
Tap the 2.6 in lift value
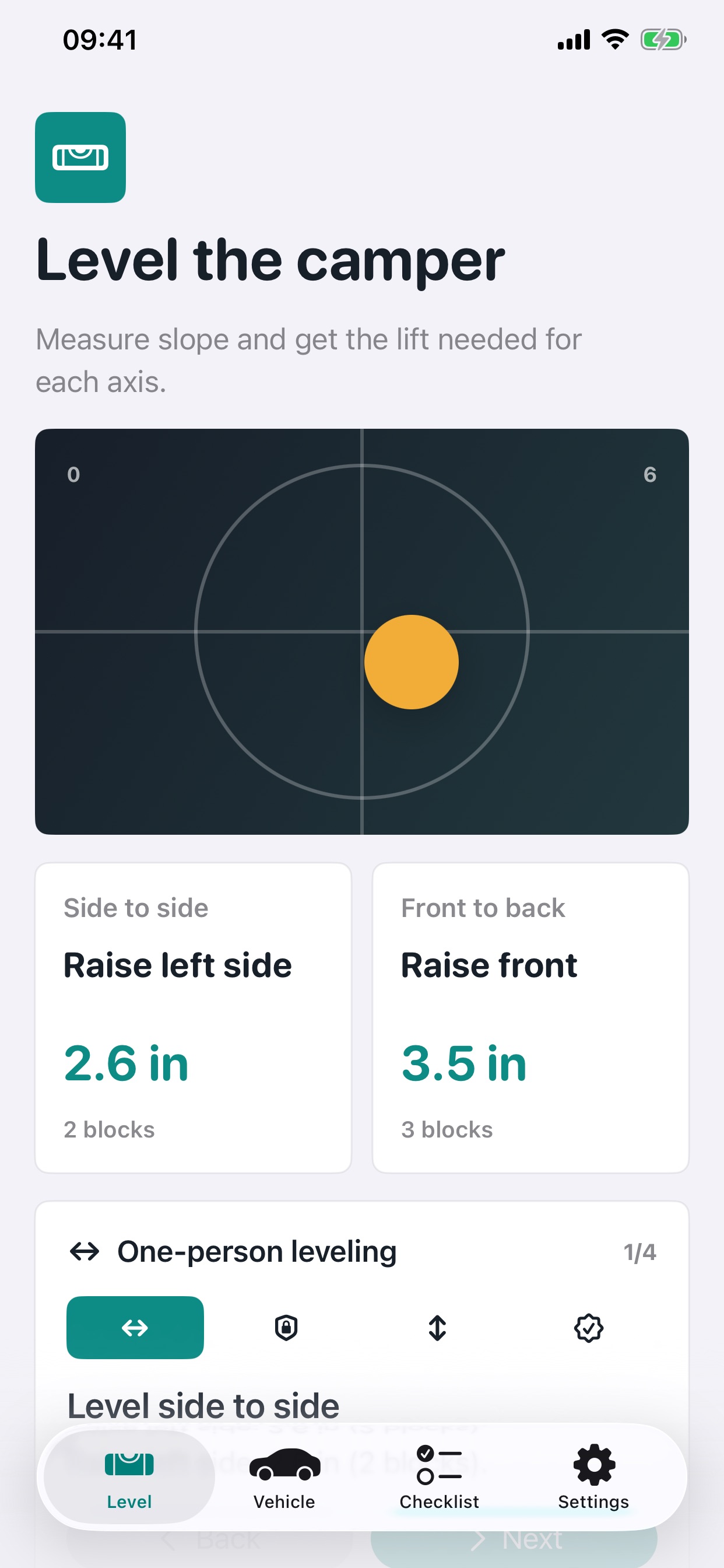126,1063
